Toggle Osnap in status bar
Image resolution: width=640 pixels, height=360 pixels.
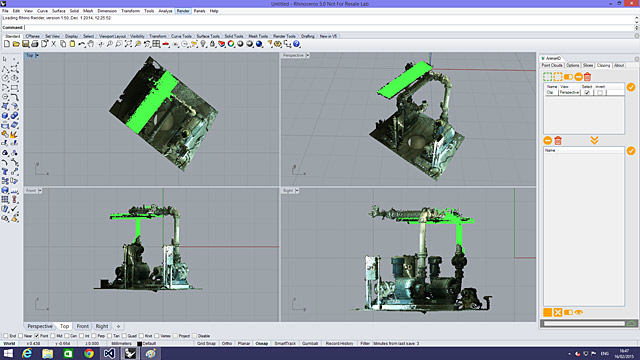point(262,344)
